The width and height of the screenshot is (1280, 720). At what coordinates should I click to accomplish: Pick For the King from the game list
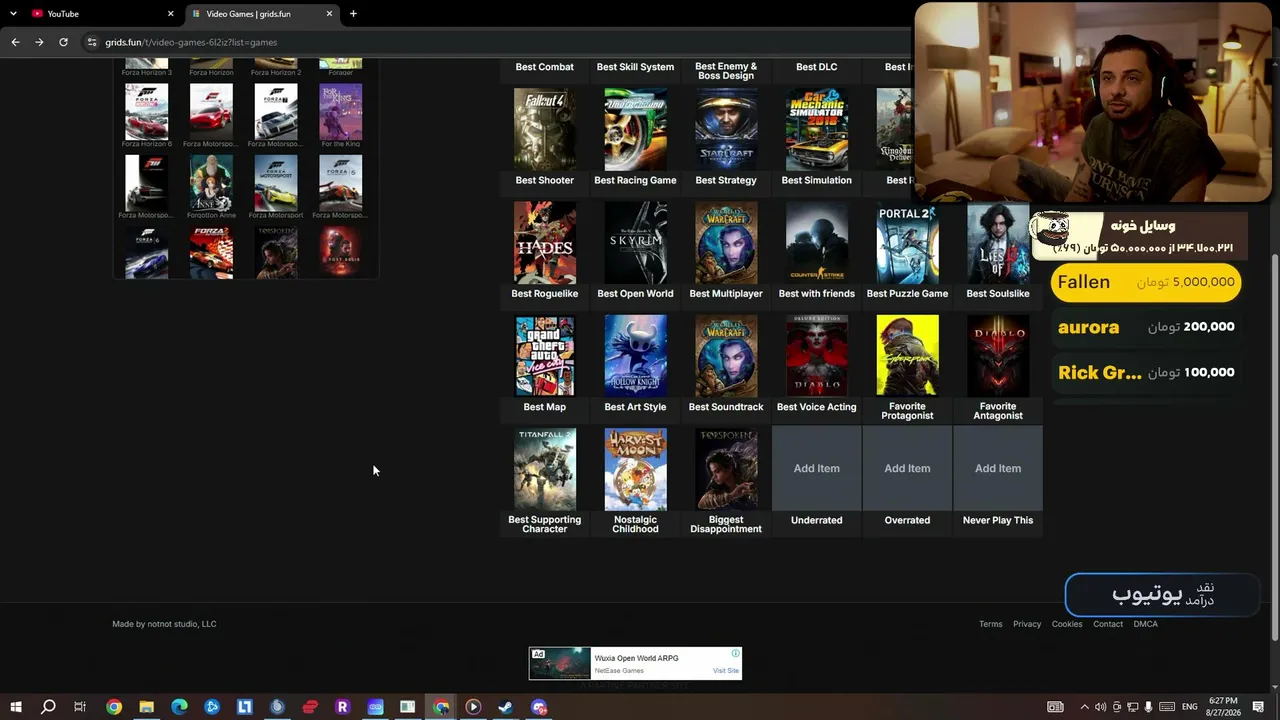click(341, 112)
